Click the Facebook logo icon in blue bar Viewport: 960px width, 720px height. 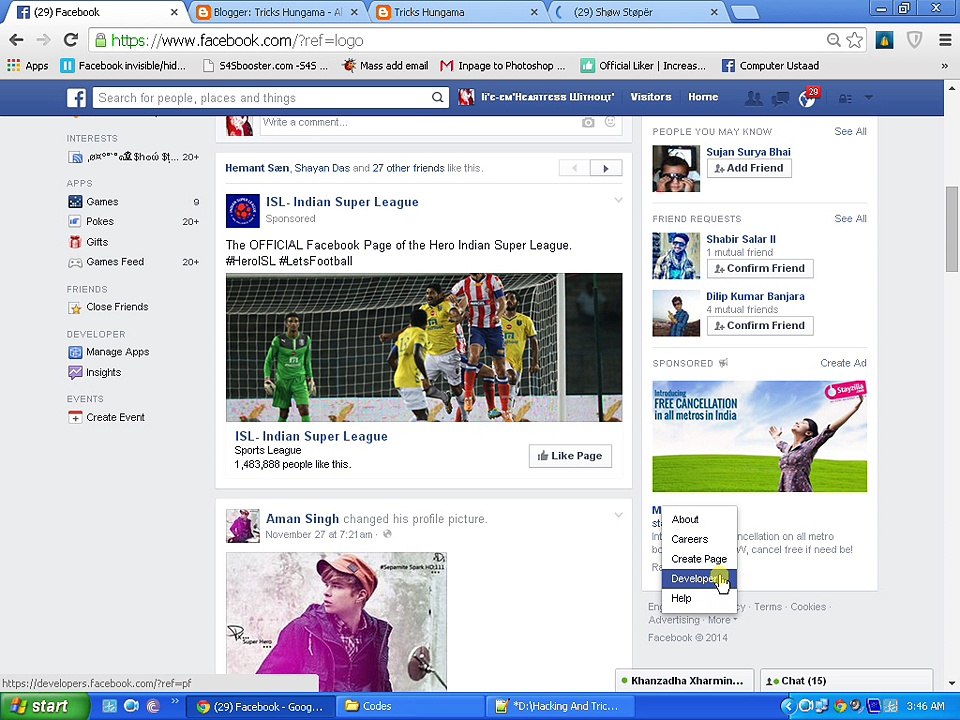coord(77,98)
